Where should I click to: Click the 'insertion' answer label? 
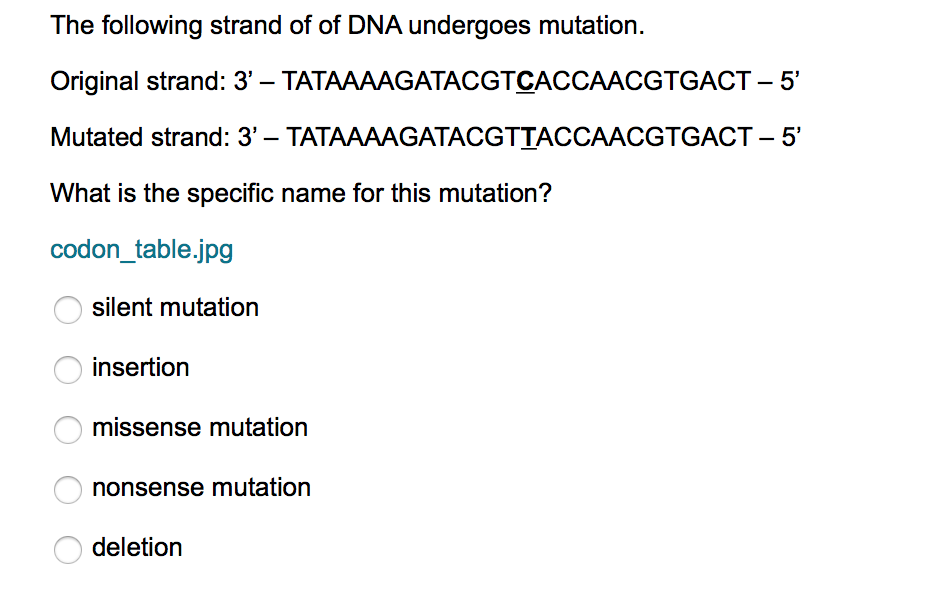click(x=141, y=367)
